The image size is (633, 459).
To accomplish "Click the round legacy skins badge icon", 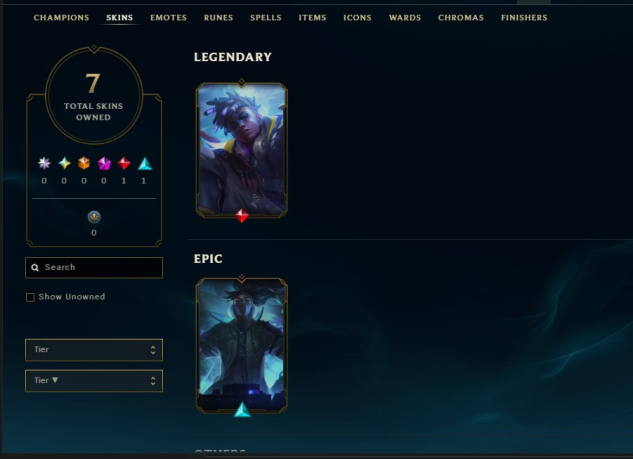I will coord(94,217).
